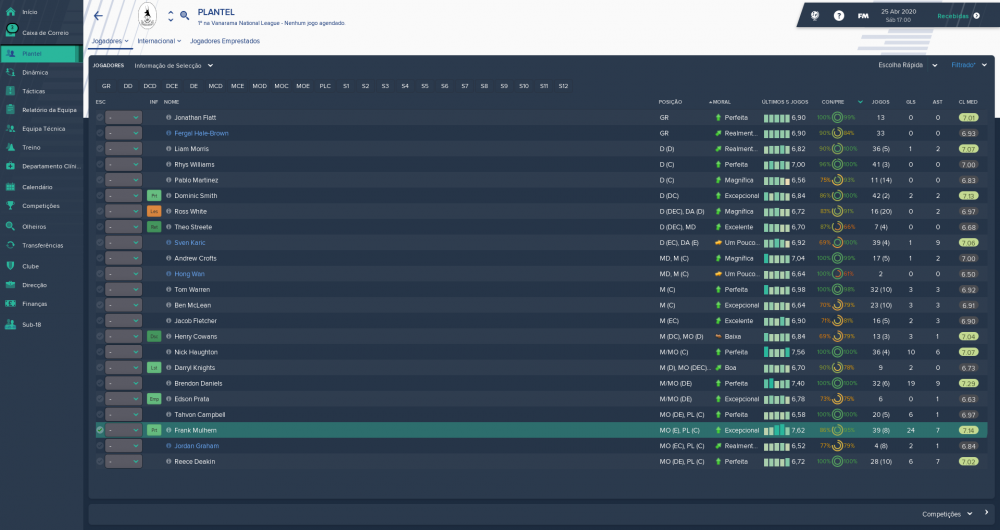The width and height of the screenshot is (1000, 530).
Task: Select the PLC position filter
Action: click(325, 85)
